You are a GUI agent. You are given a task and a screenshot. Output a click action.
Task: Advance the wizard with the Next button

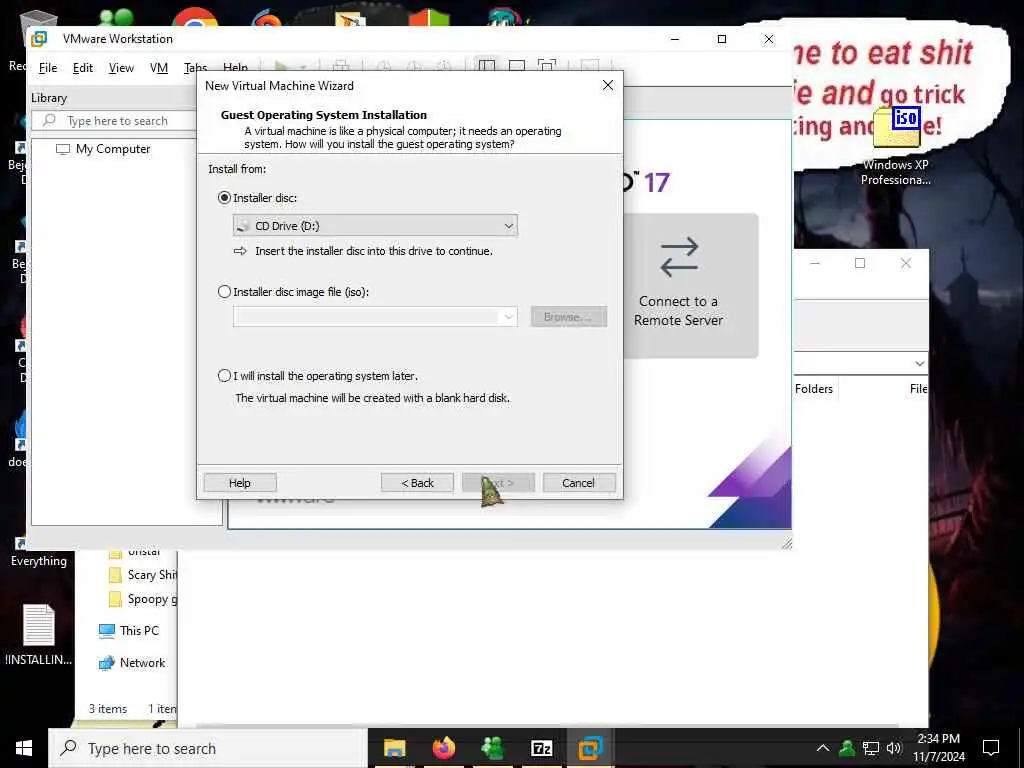498,483
